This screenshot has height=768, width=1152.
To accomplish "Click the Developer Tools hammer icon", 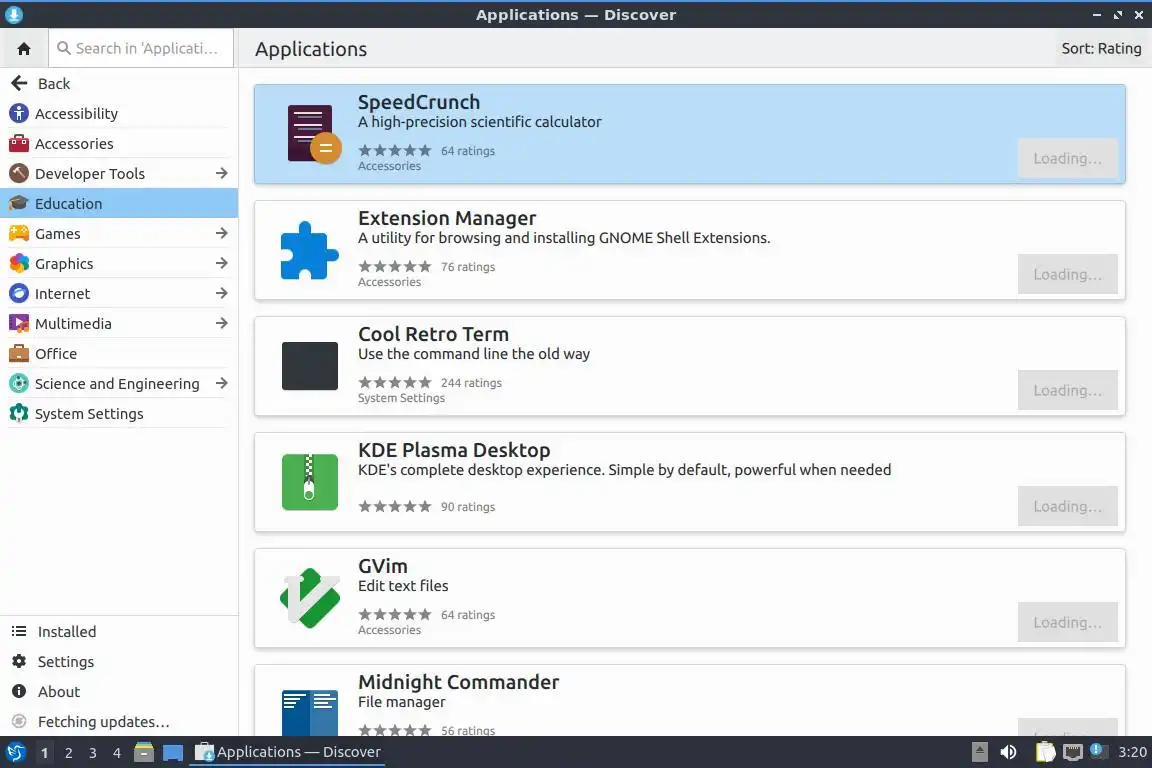I will (x=18, y=173).
